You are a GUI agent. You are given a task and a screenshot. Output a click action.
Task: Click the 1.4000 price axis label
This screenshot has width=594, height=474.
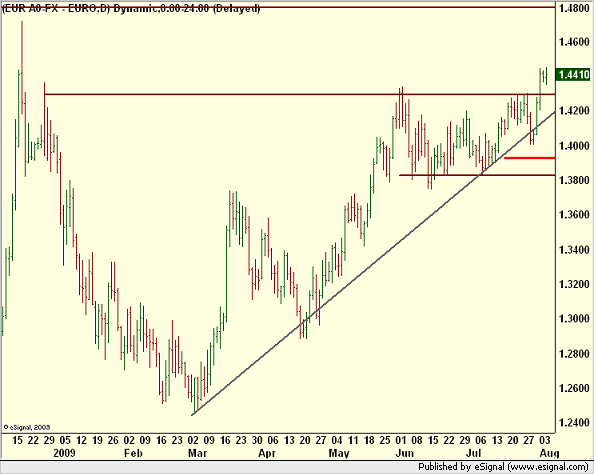tap(574, 146)
